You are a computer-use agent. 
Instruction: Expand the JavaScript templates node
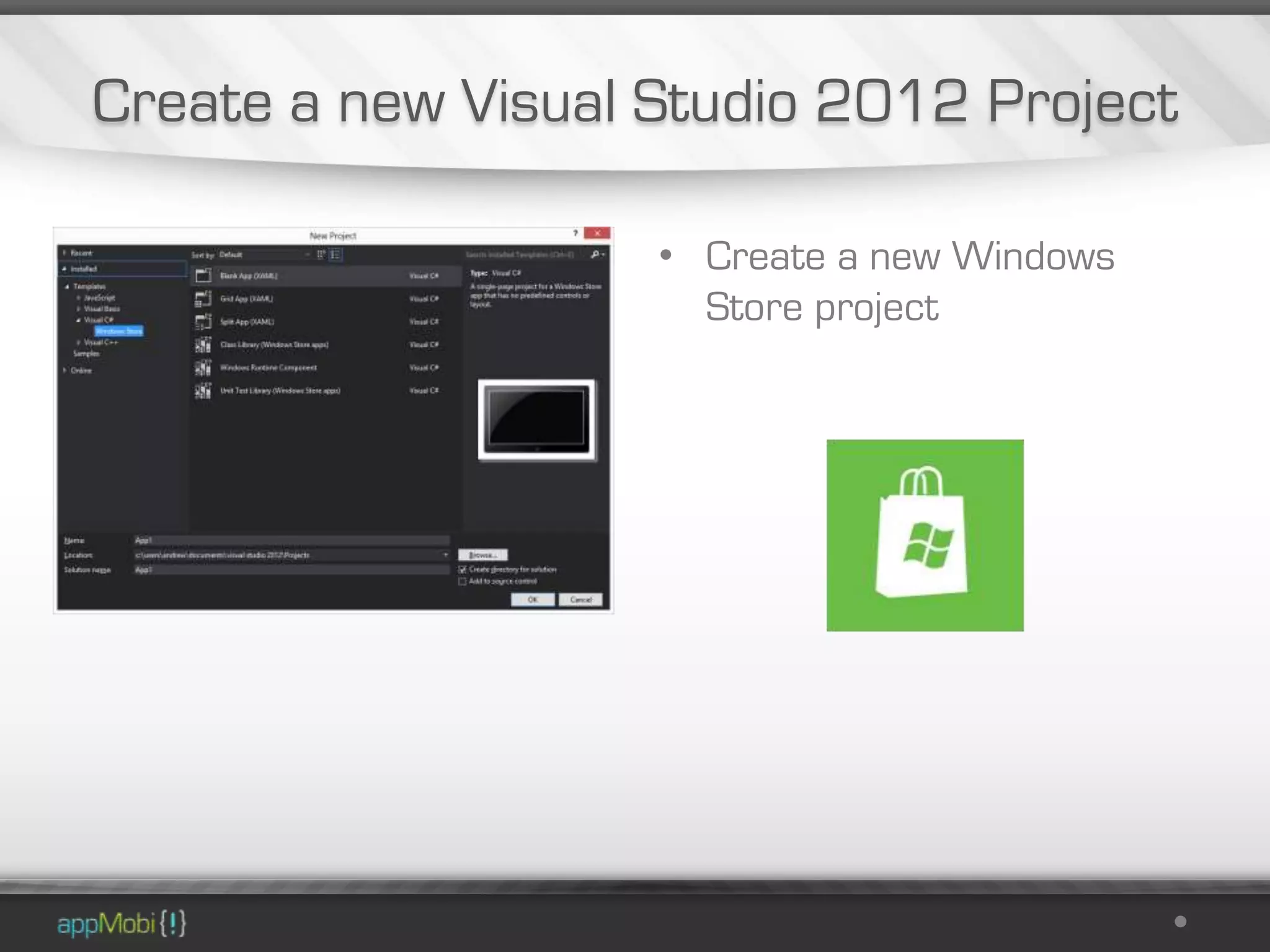(79, 298)
